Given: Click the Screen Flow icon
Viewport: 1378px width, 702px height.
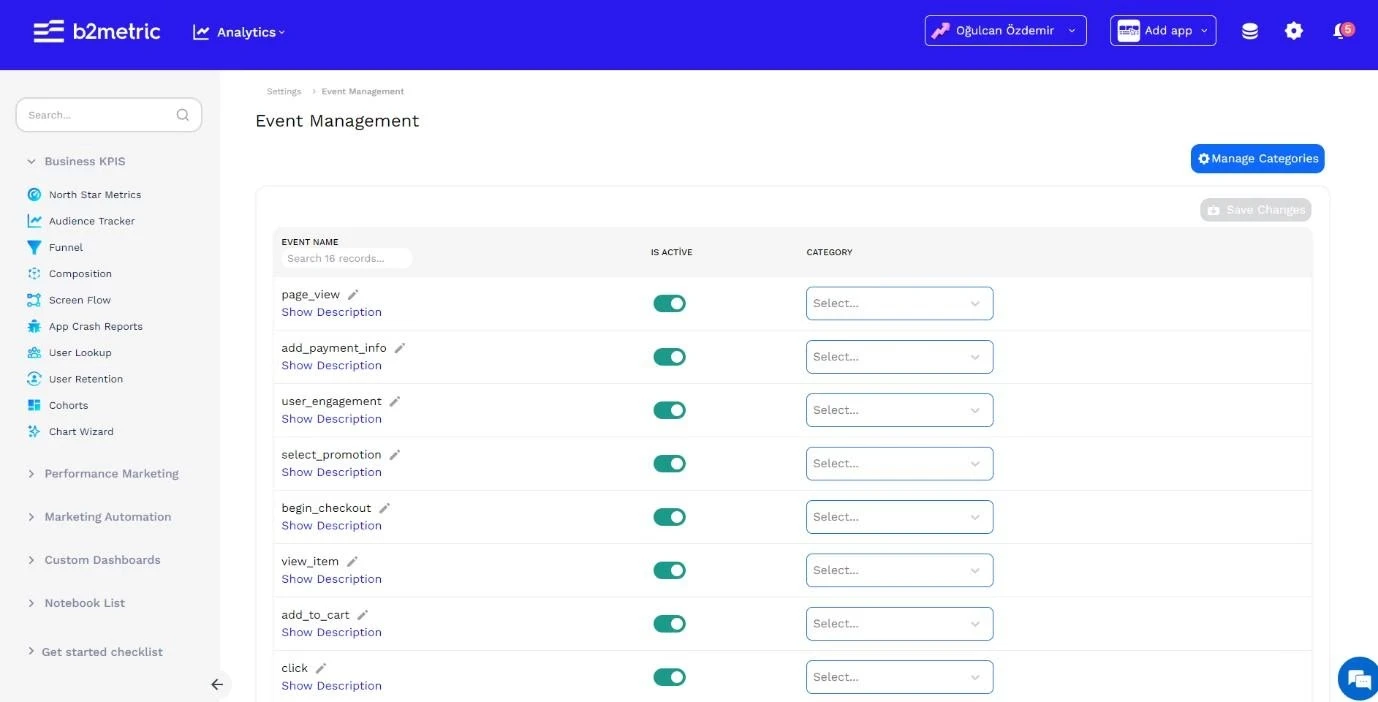Looking at the screenshot, I should click(34, 300).
